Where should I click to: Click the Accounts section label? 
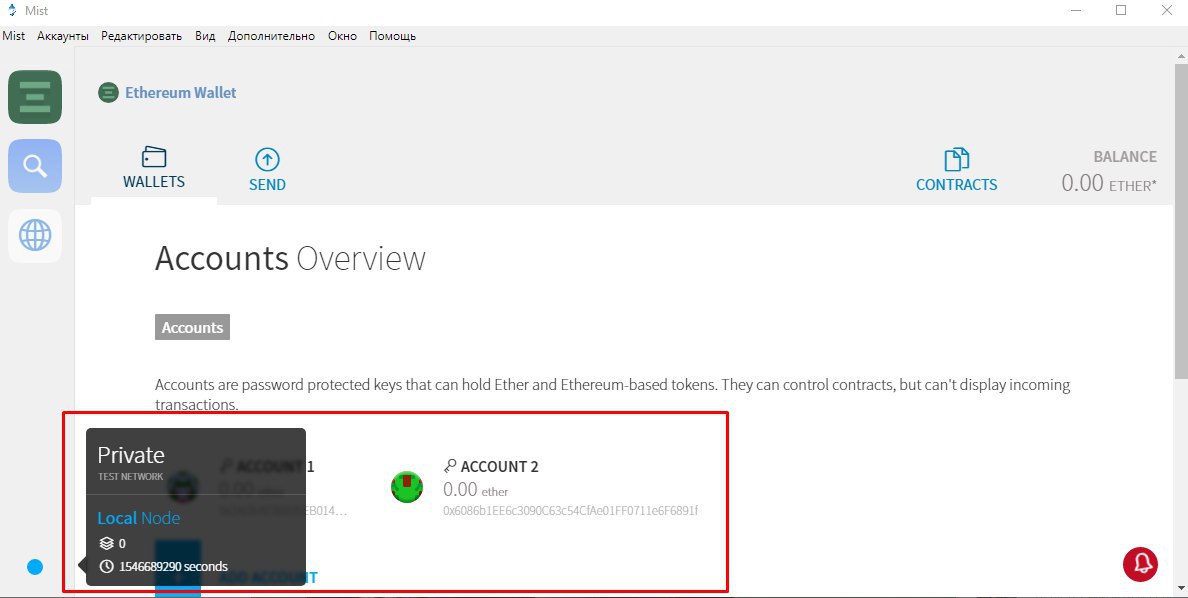192,327
